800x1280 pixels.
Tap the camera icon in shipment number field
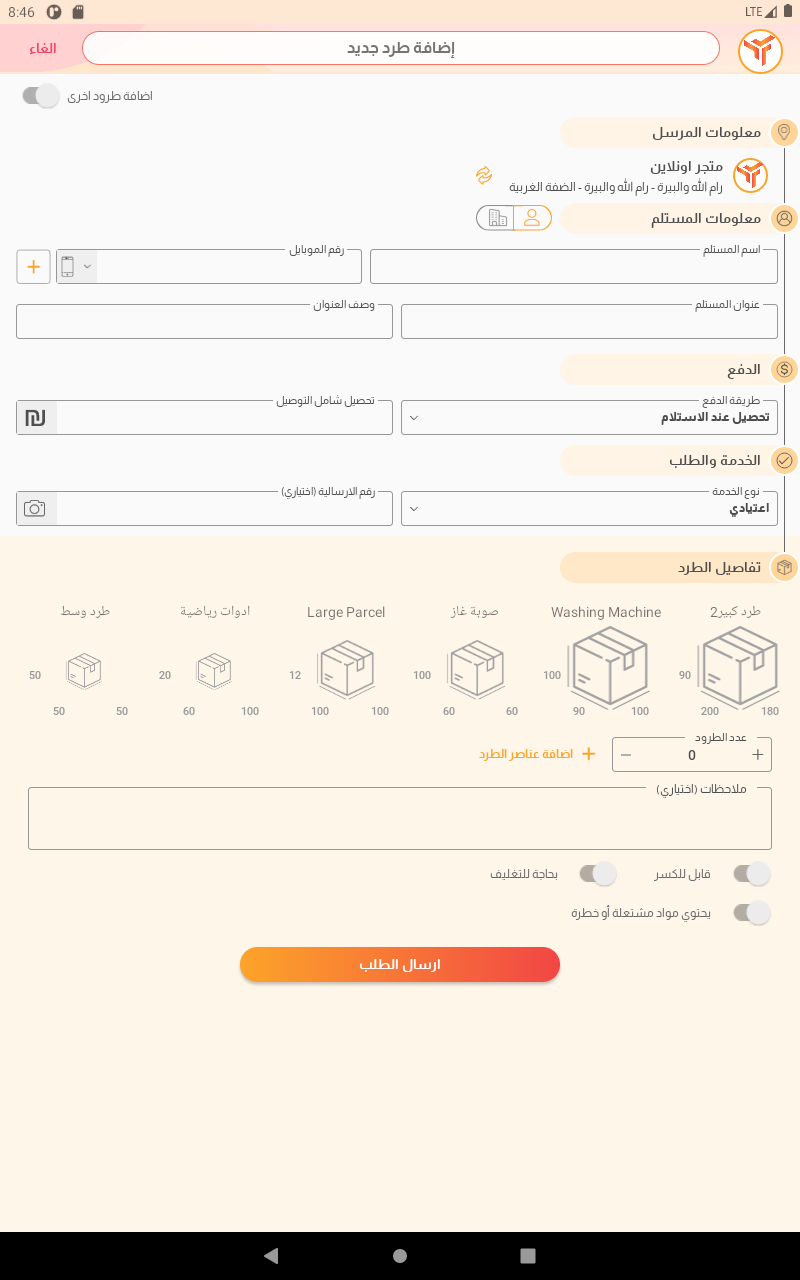35,508
